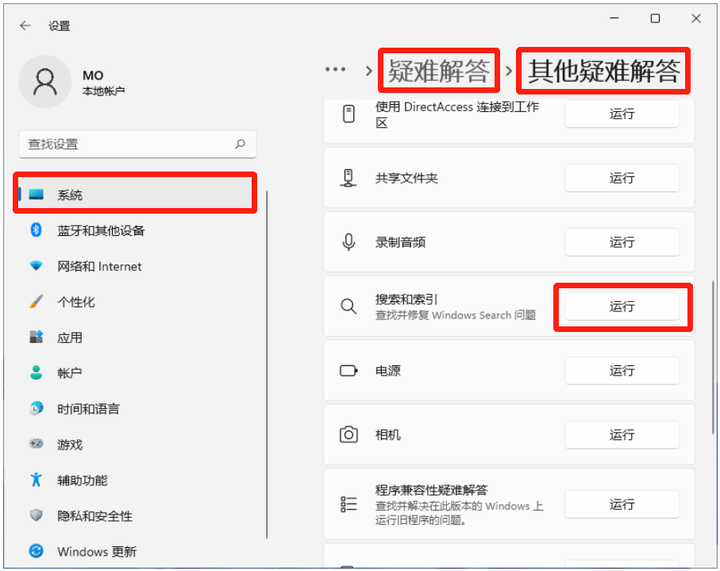The height and width of the screenshot is (571, 720).
Task: Click the 其他疑难解答 page title
Action: pyautogui.click(x=603, y=71)
